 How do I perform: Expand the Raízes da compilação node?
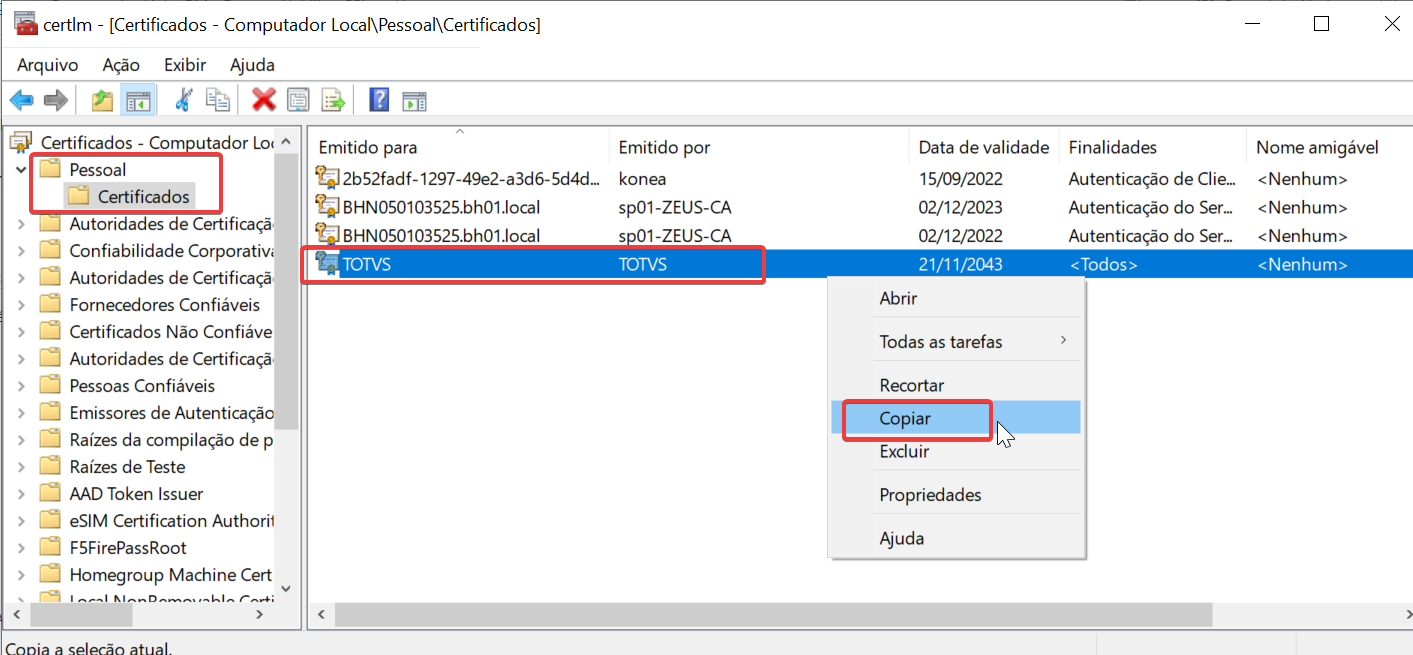(21, 440)
